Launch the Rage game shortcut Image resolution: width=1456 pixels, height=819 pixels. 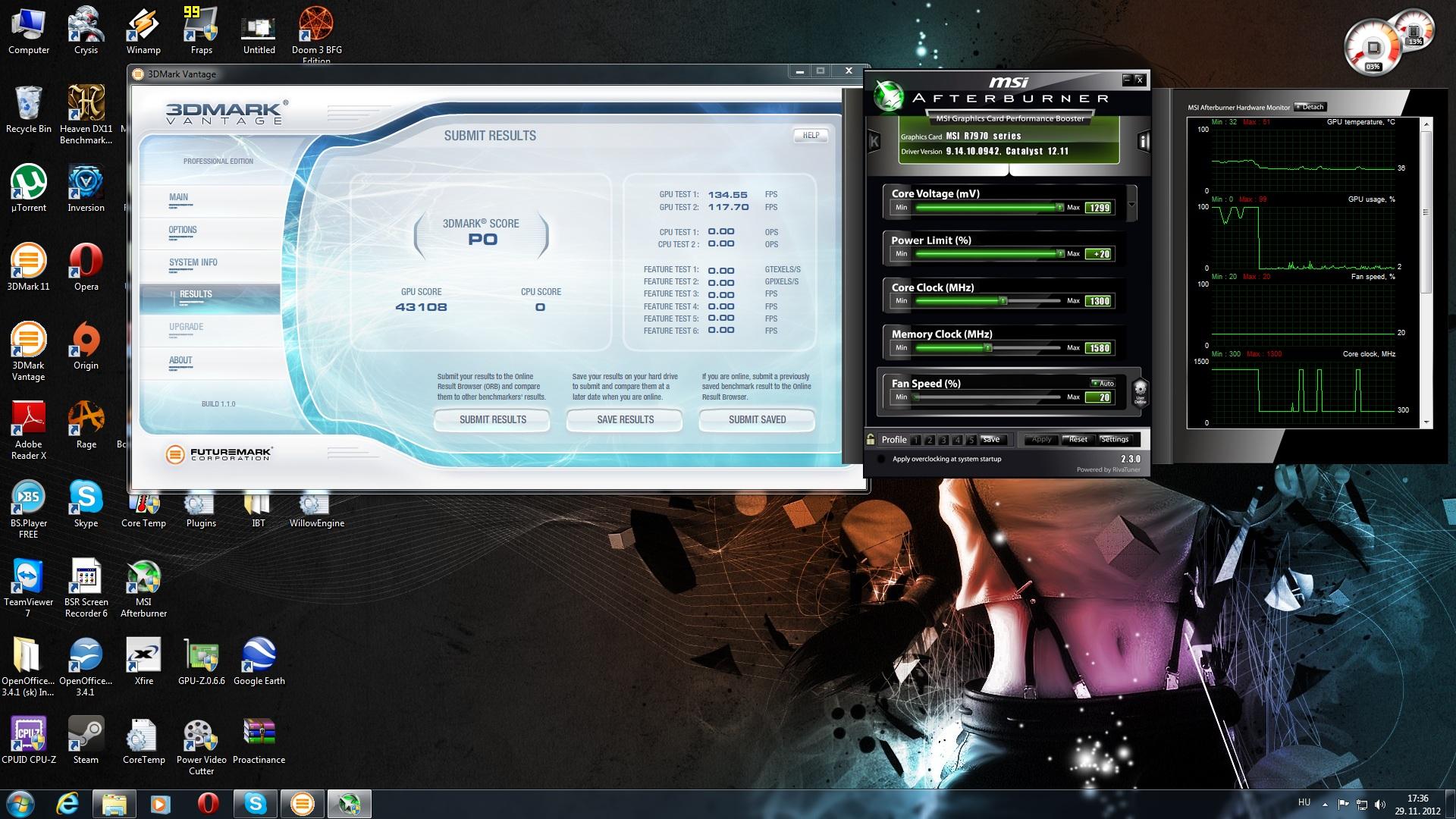click(86, 425)
